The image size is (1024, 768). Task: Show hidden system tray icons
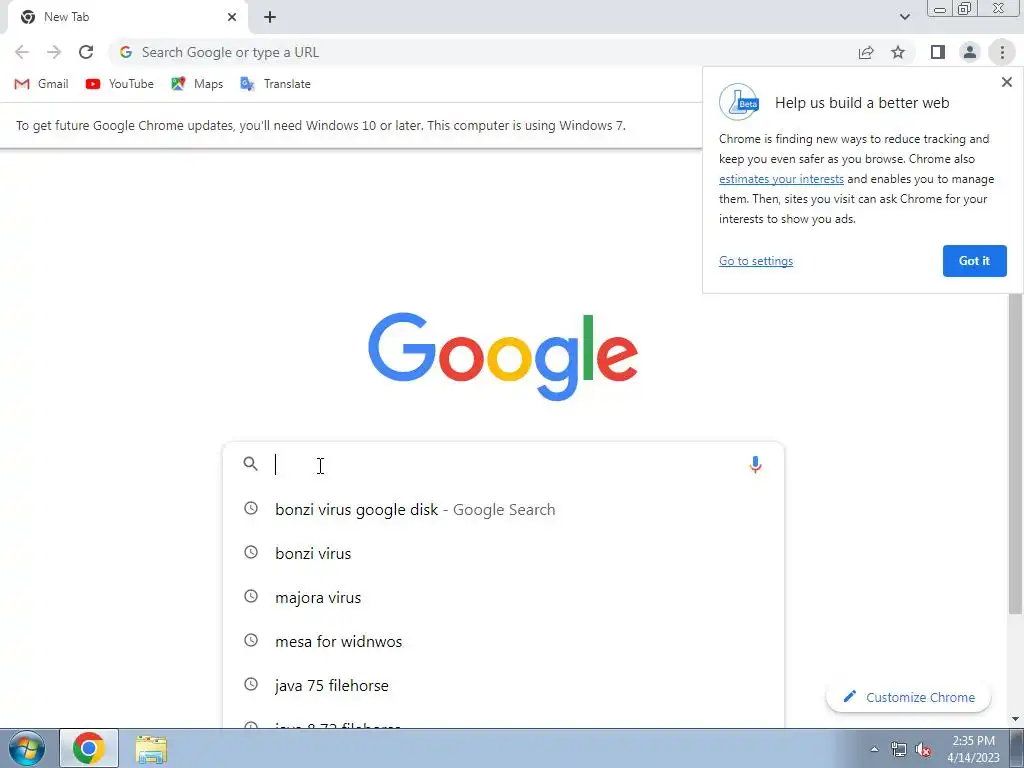coord(874,749)
